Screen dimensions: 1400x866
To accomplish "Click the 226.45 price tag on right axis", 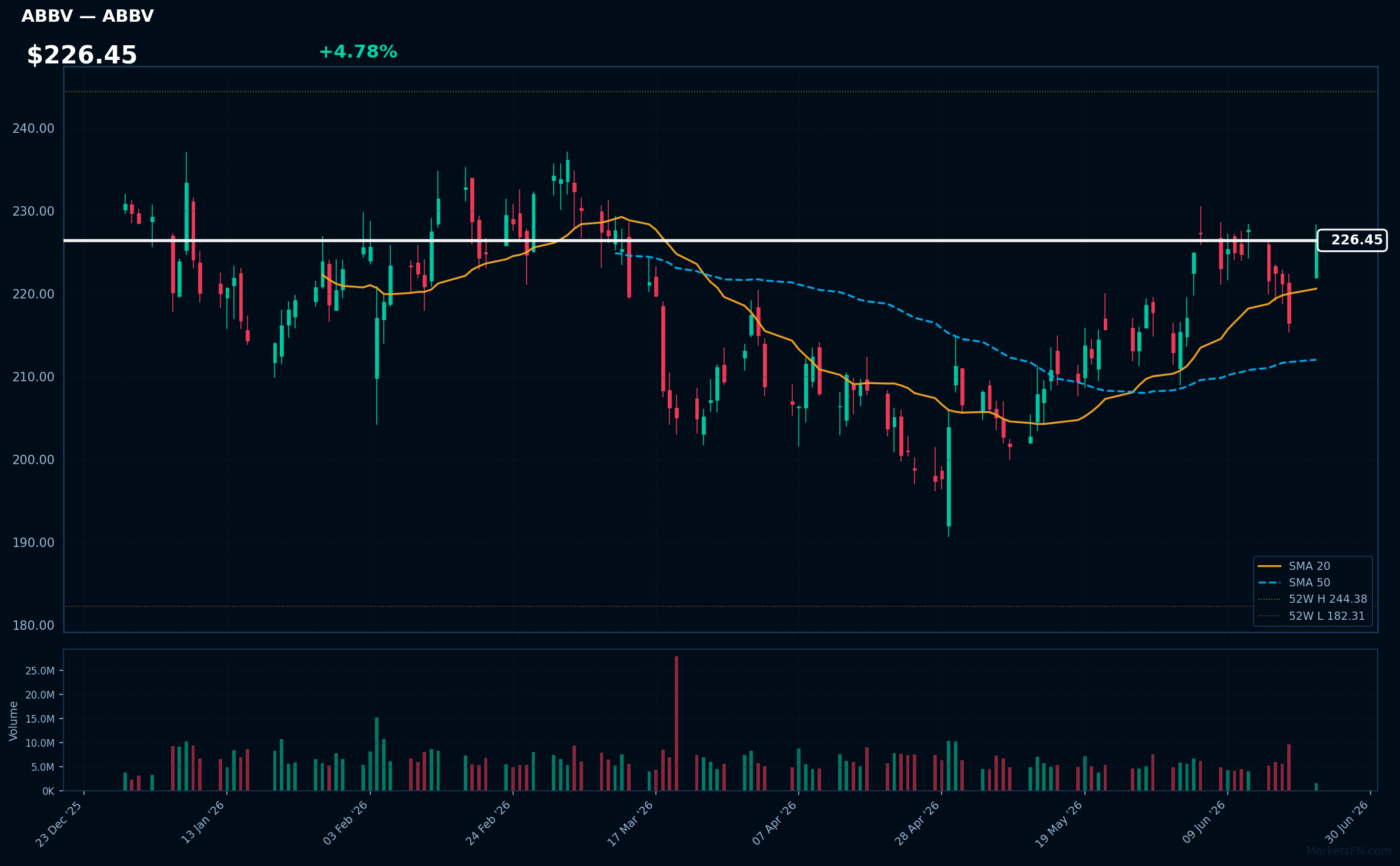I will click(x=1352, y=240).
